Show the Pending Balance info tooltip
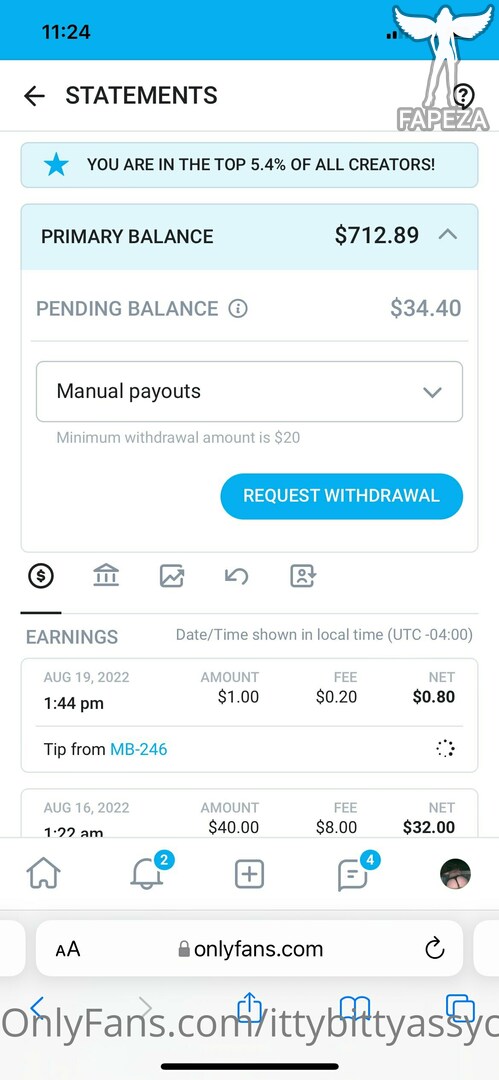This screenshot has height=1080, width=499. 238,309
